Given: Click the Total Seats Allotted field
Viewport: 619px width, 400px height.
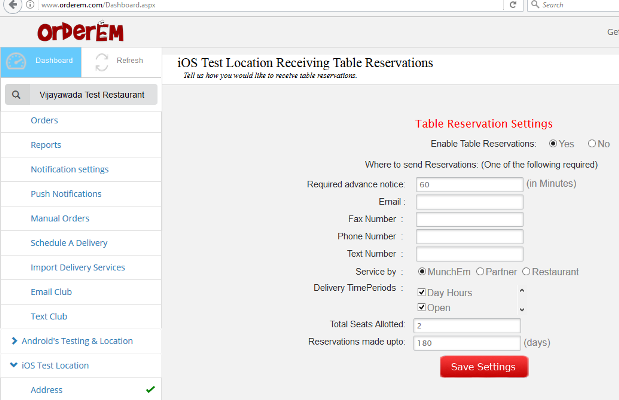Looking at the screenshot, I should (467, 325).
